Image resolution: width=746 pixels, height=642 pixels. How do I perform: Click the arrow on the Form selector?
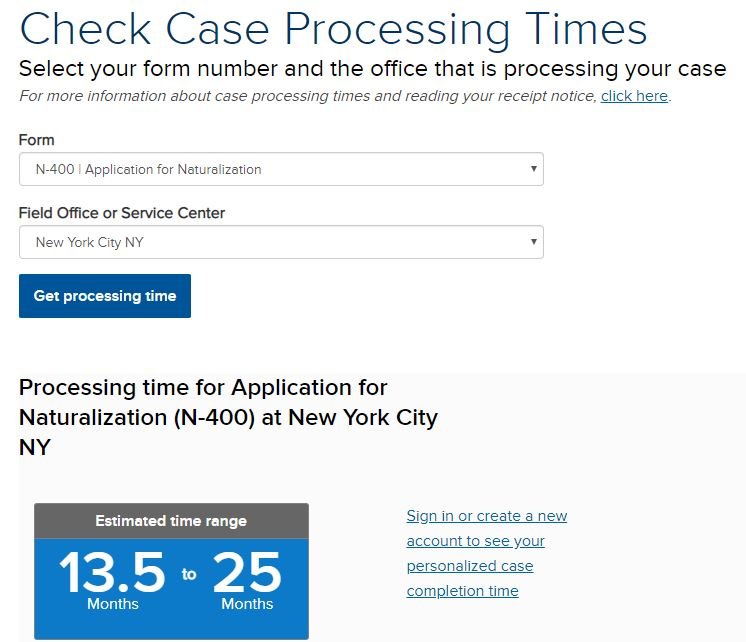[534, 168]
